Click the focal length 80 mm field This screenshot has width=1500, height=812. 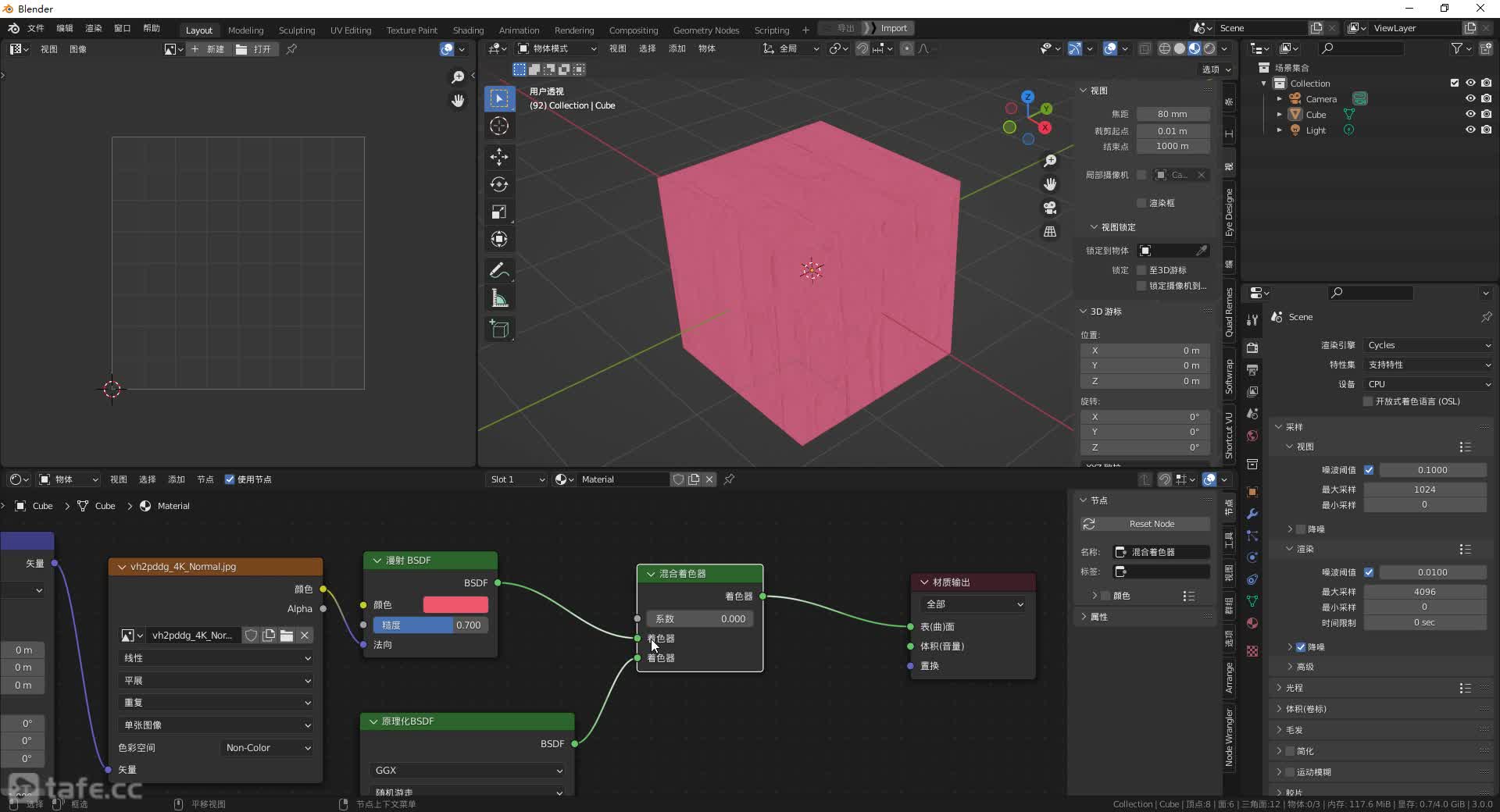pyautogui.click(x=1173, y=114)
